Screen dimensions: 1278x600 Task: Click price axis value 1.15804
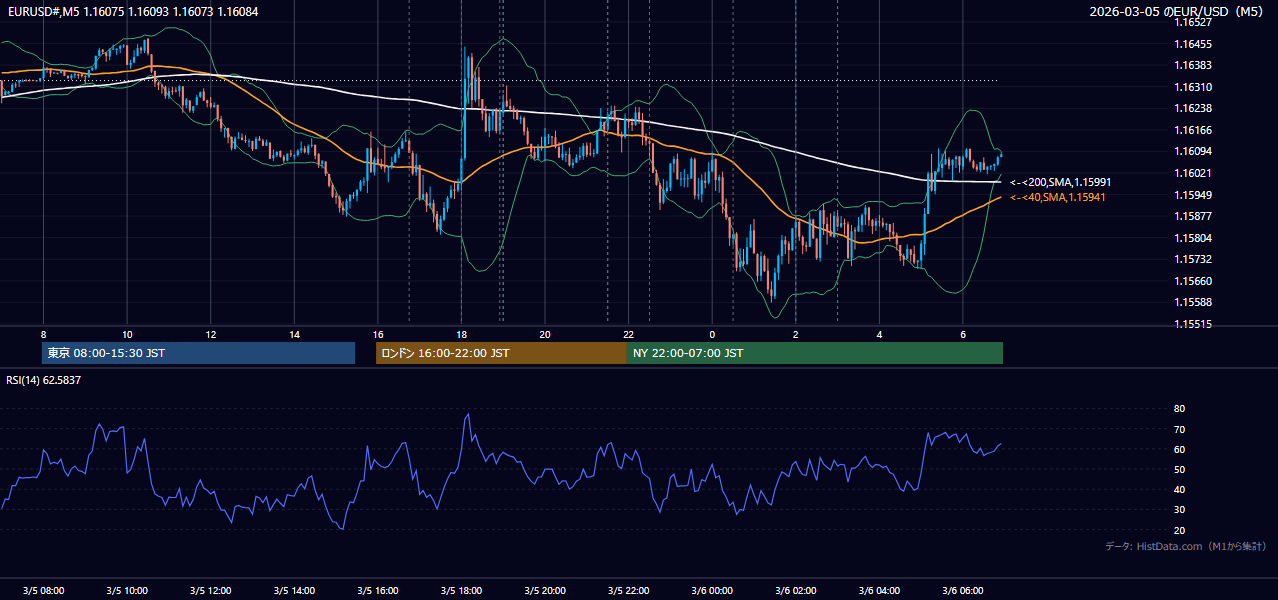[1192, 238]
